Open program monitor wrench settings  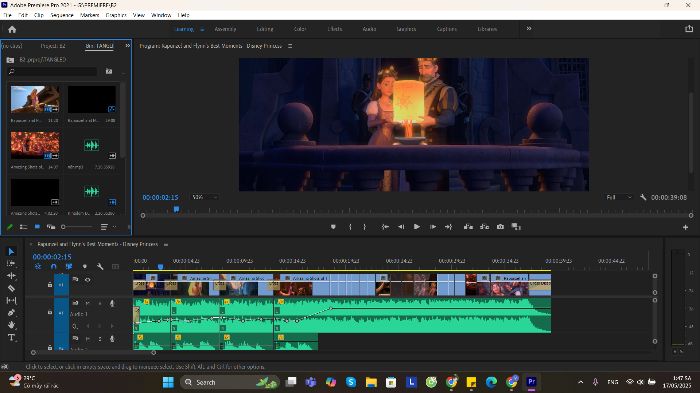coord(643,197)
